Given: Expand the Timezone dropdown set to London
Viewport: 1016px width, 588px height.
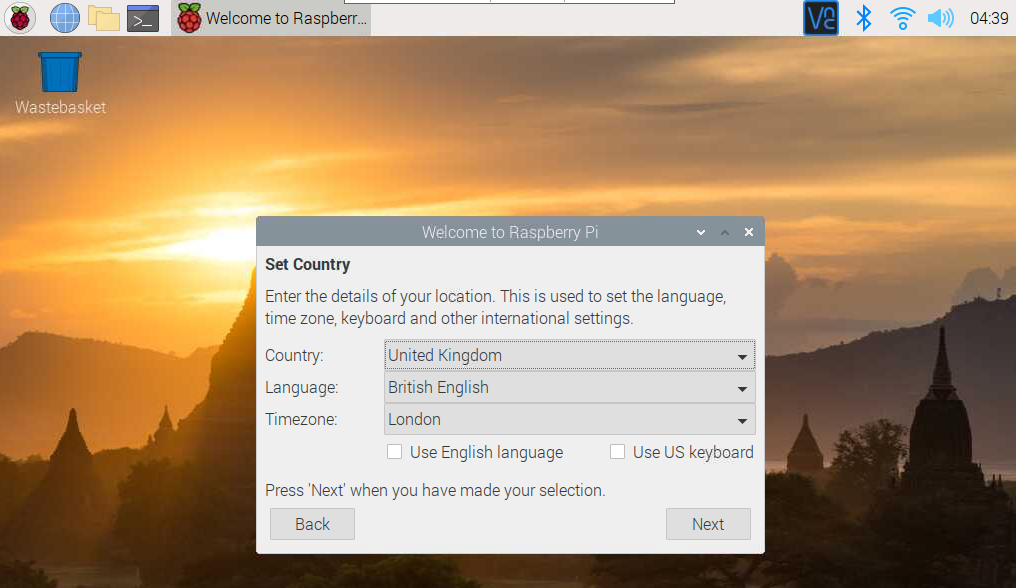Looking at the screenshot, I should coord(569,419).
